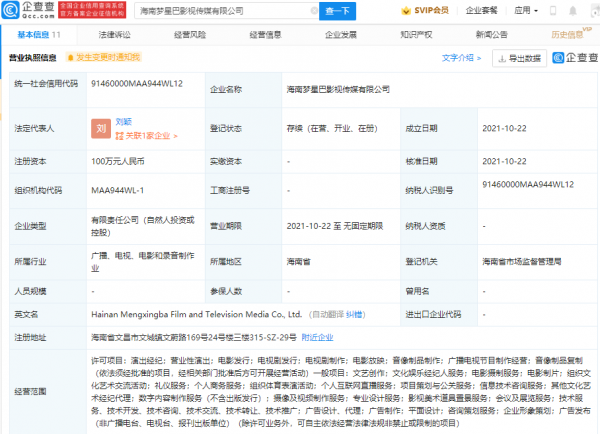This screenshot has width=600, height=434.
Task: Switch to 经营信息 tab
Action: (265, 35)
